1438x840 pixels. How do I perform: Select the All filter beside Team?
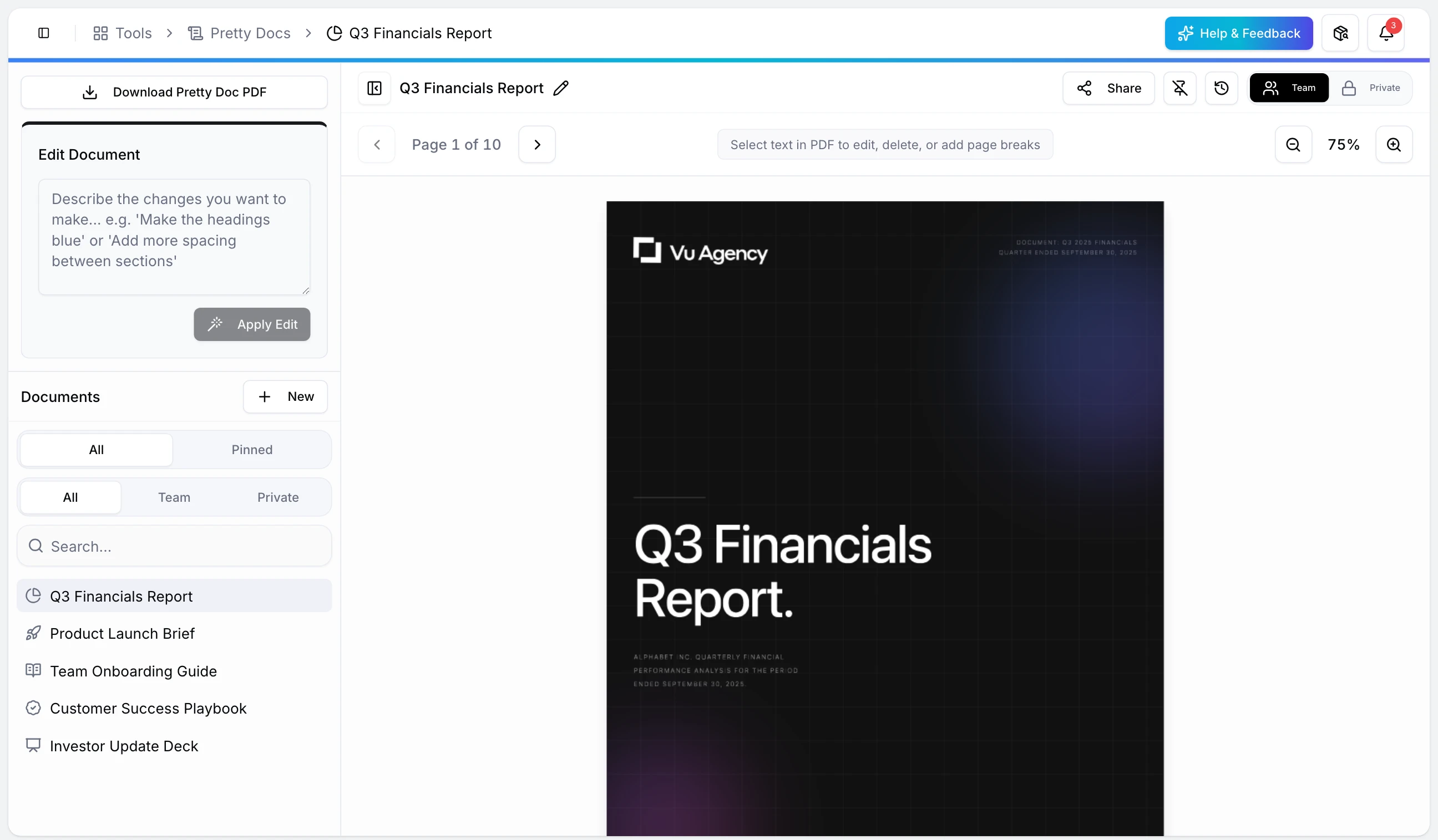click(70, 497)
